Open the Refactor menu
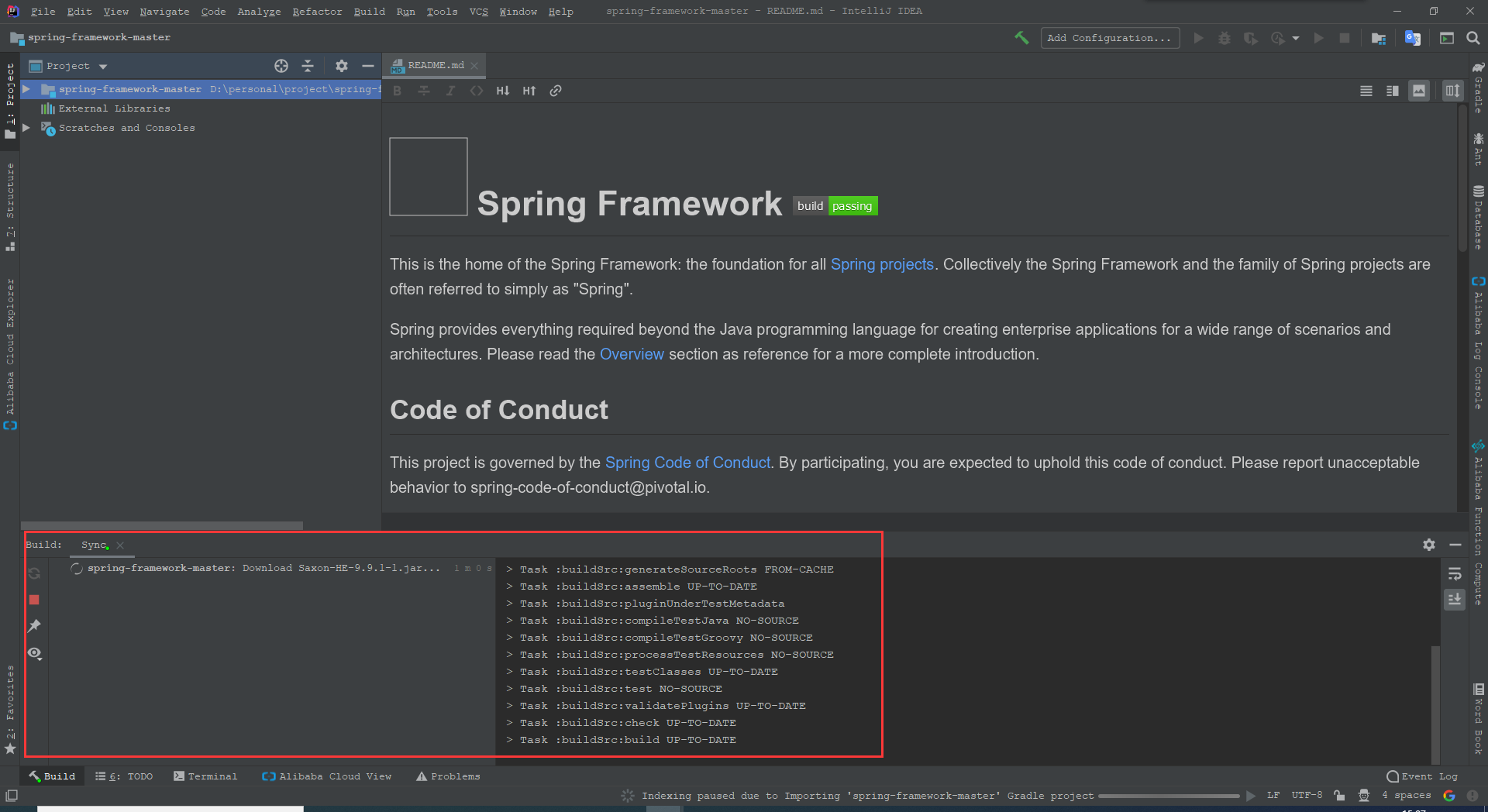The width and height of the screenshot is (1488, 812). pyautogui.click(x=317, y=11)
